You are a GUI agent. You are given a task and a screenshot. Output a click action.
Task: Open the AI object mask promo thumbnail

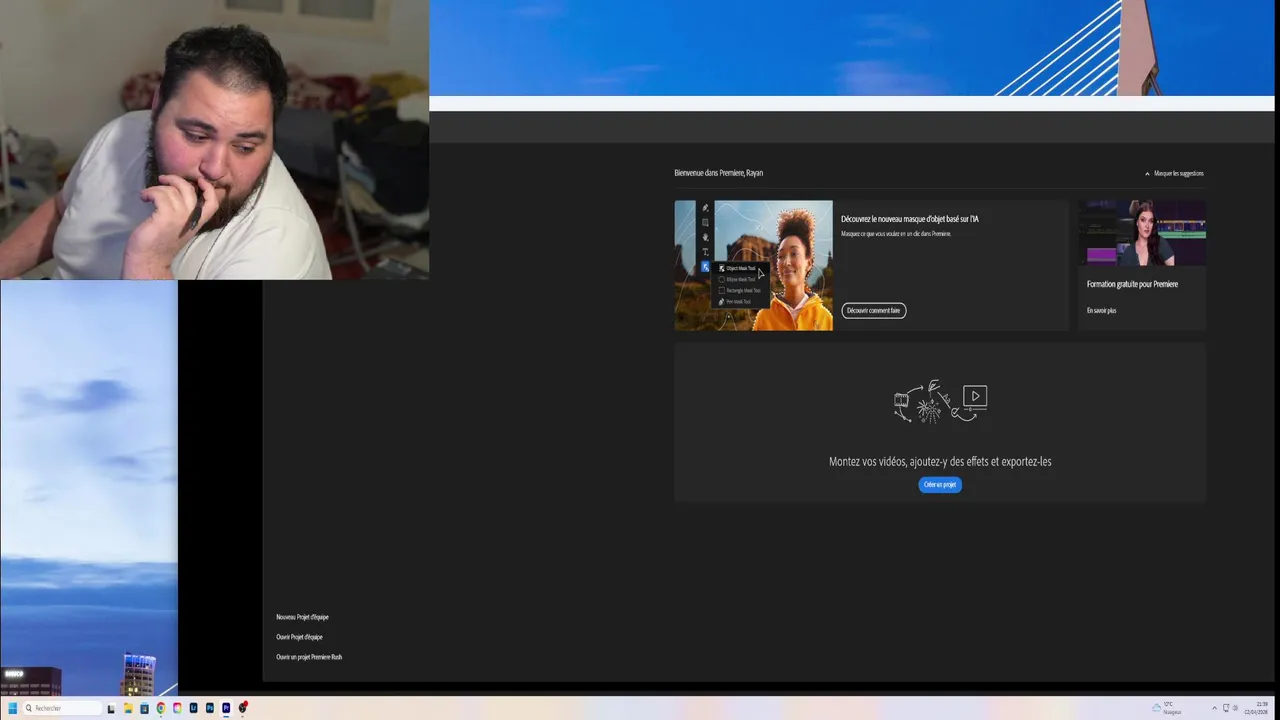(754, 265)
